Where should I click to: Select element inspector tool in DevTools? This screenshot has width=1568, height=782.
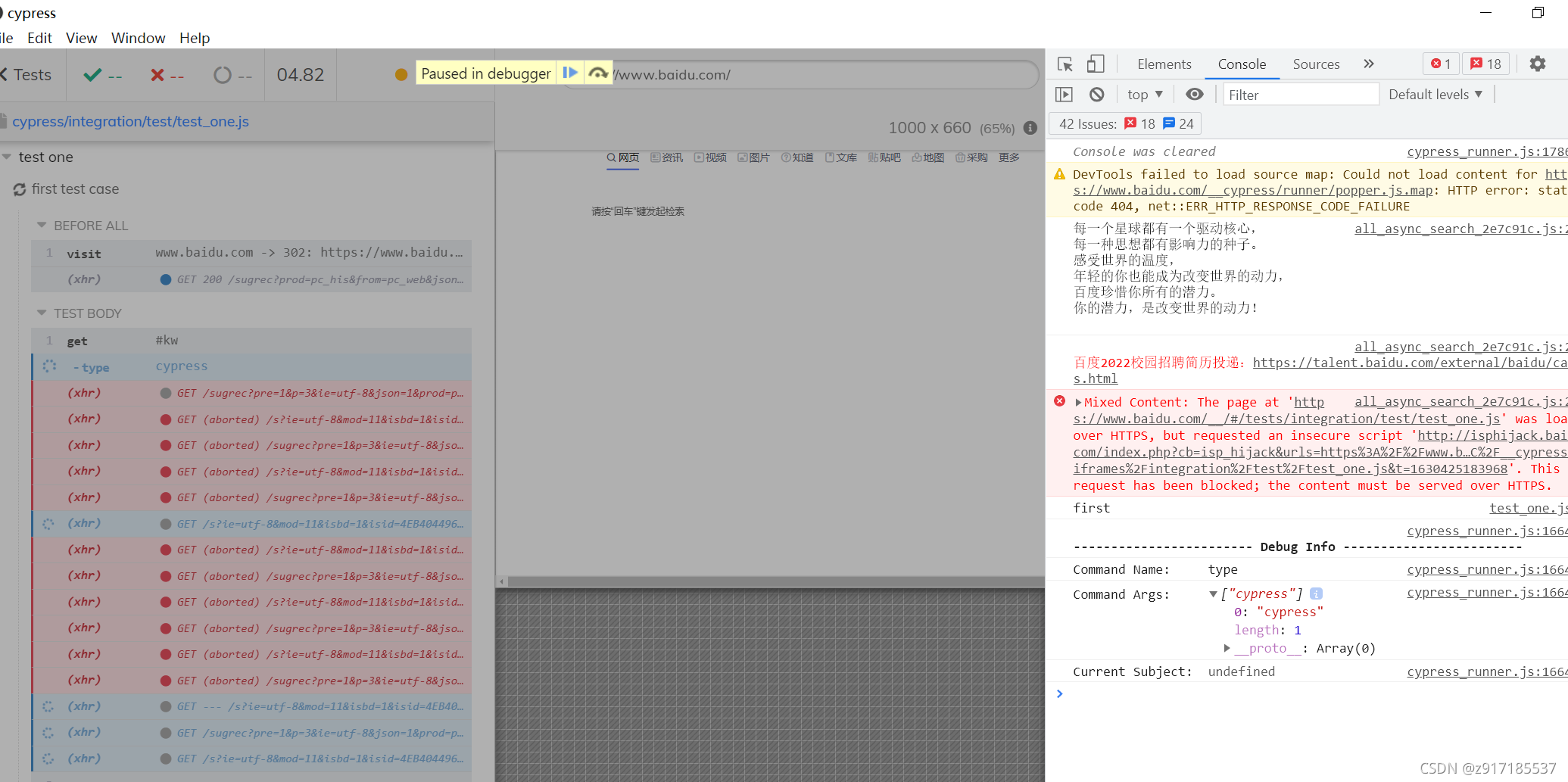[1065, 64]
